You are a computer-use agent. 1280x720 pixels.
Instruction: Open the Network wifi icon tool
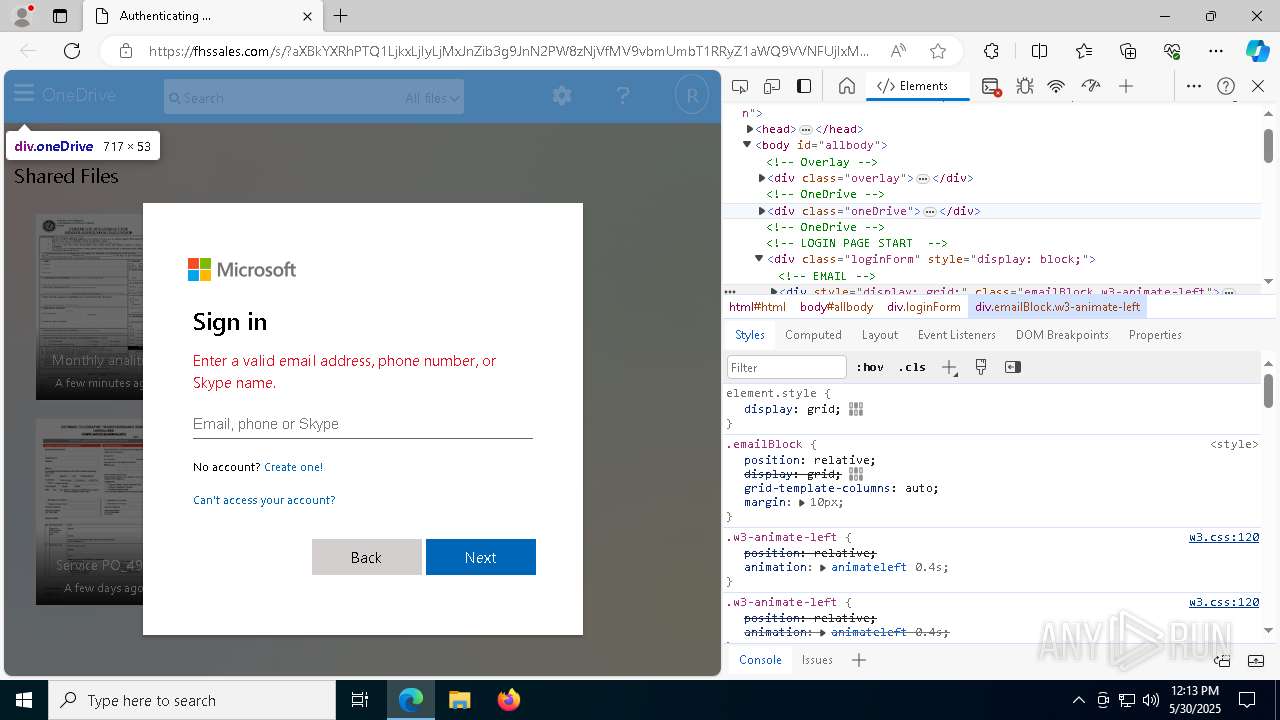tap(1056, 86)
